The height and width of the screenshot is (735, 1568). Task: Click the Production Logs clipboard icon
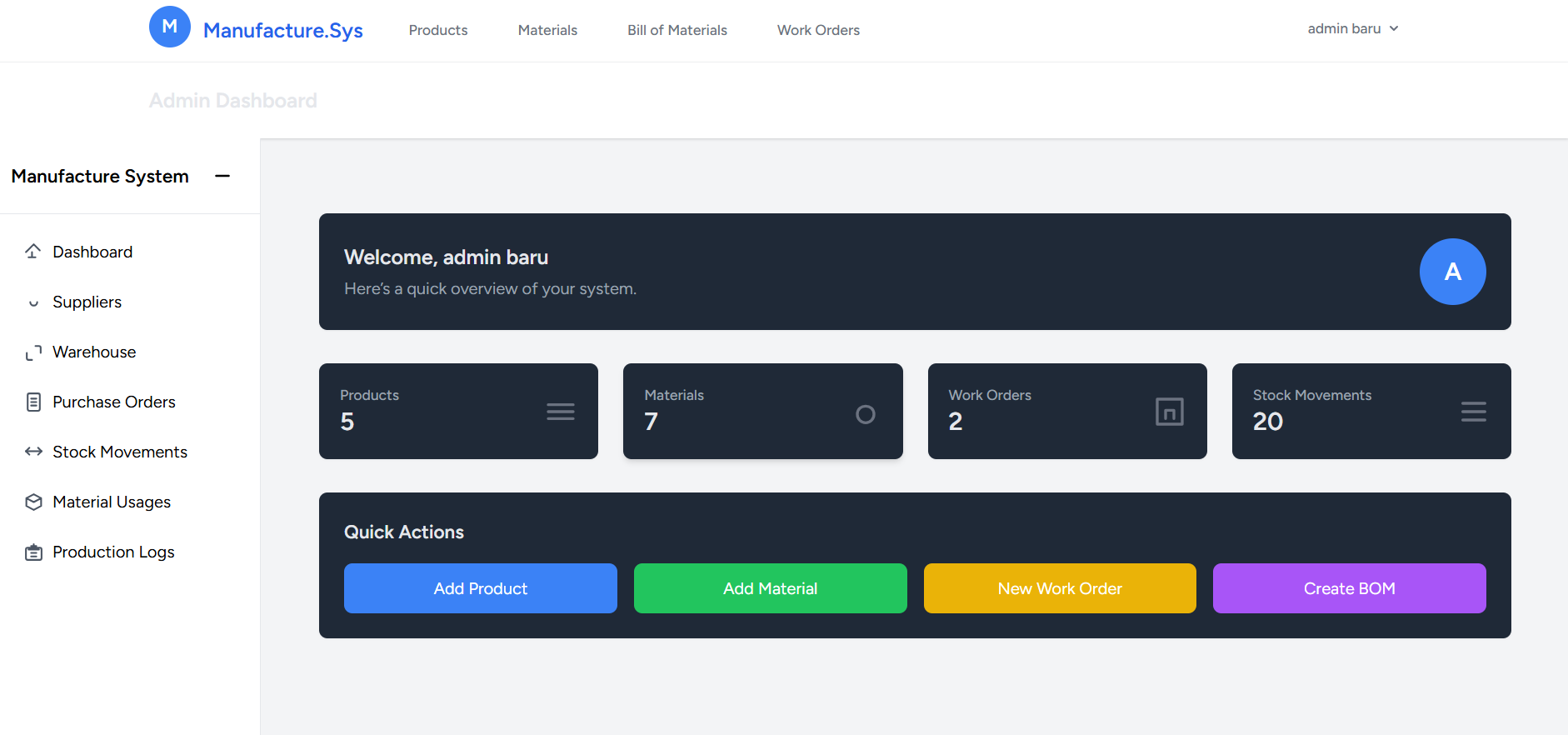pos(33,552)
